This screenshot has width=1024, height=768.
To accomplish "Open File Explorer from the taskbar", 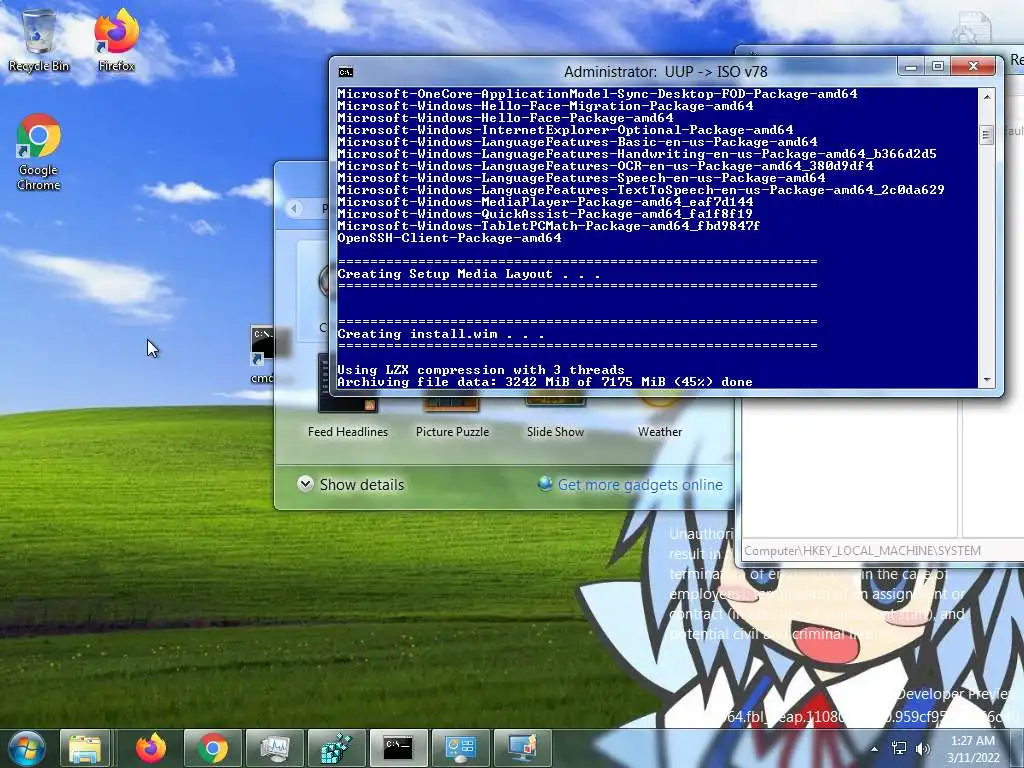I will point(85,748).
